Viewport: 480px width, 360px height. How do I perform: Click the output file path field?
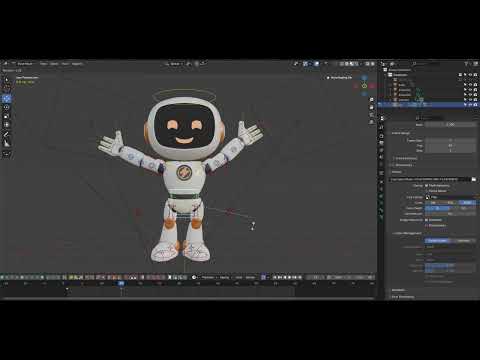430,179
